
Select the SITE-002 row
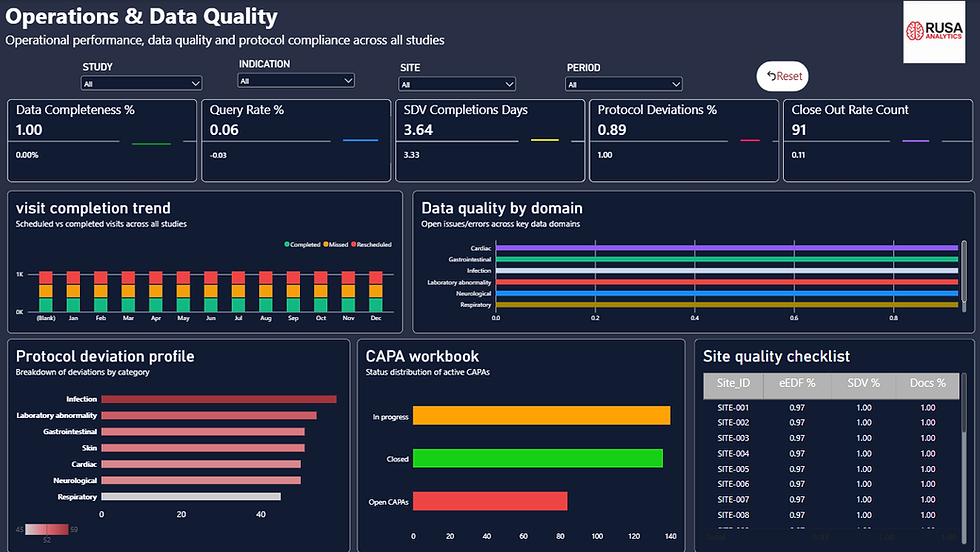[831, 423]
